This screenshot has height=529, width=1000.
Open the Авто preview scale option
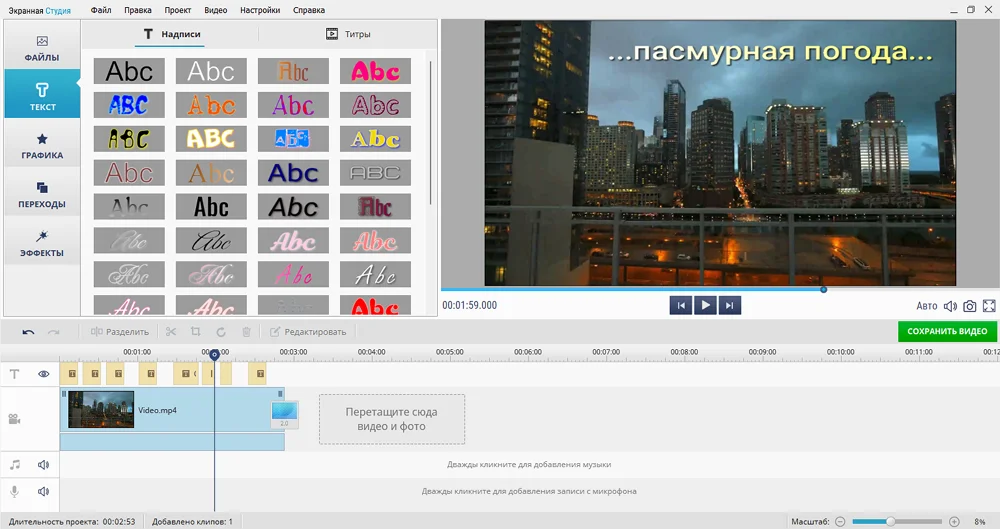pos(927,306)
